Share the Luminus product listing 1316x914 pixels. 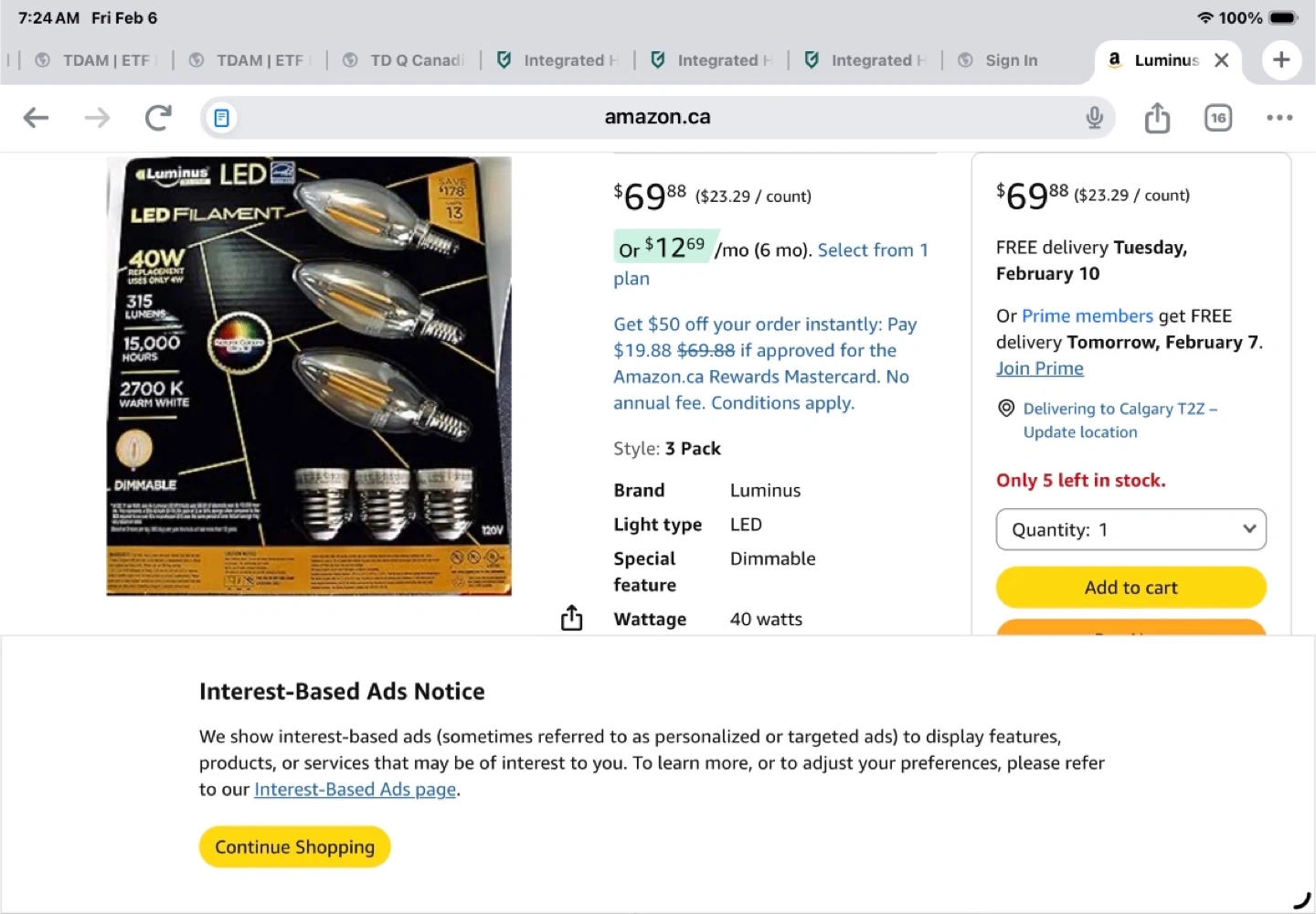click(x=571, y=619)
